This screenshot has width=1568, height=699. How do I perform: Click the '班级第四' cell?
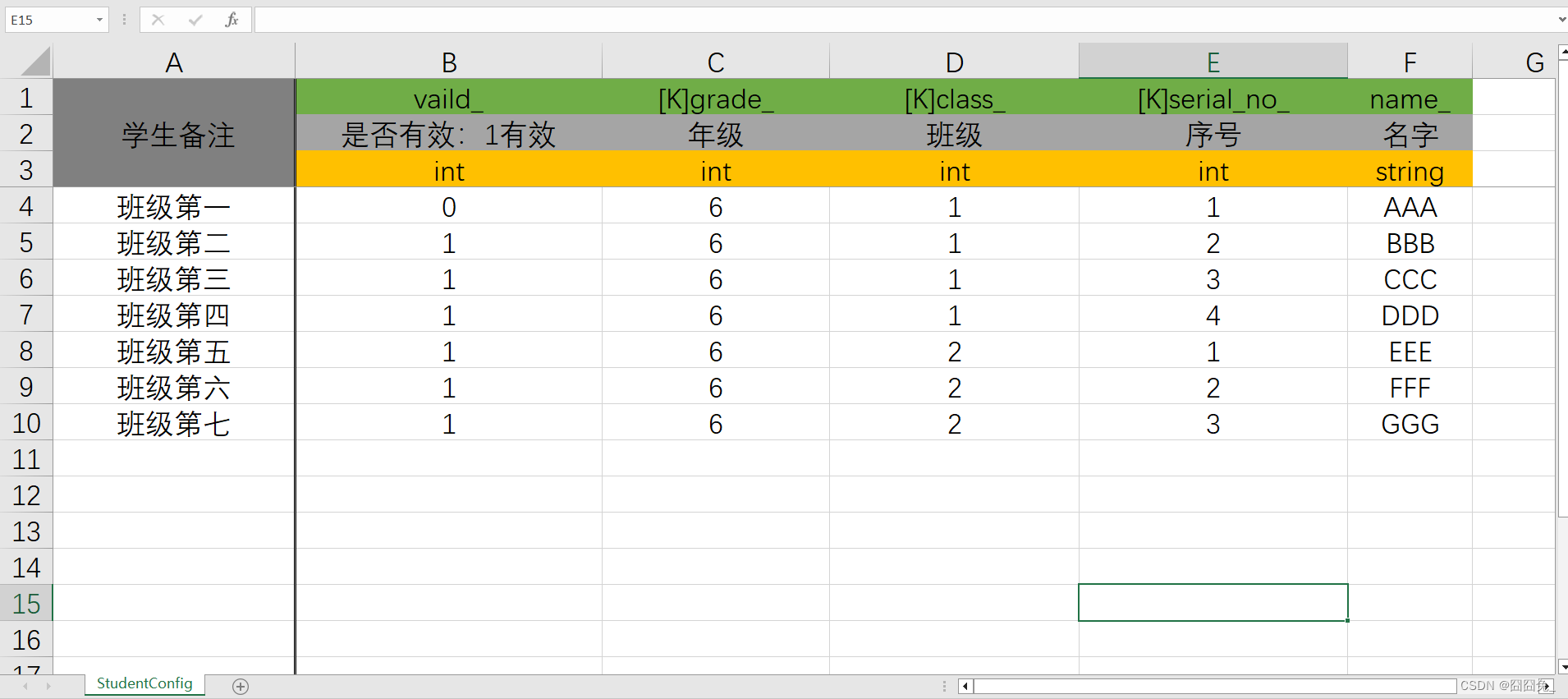(174, 315)
